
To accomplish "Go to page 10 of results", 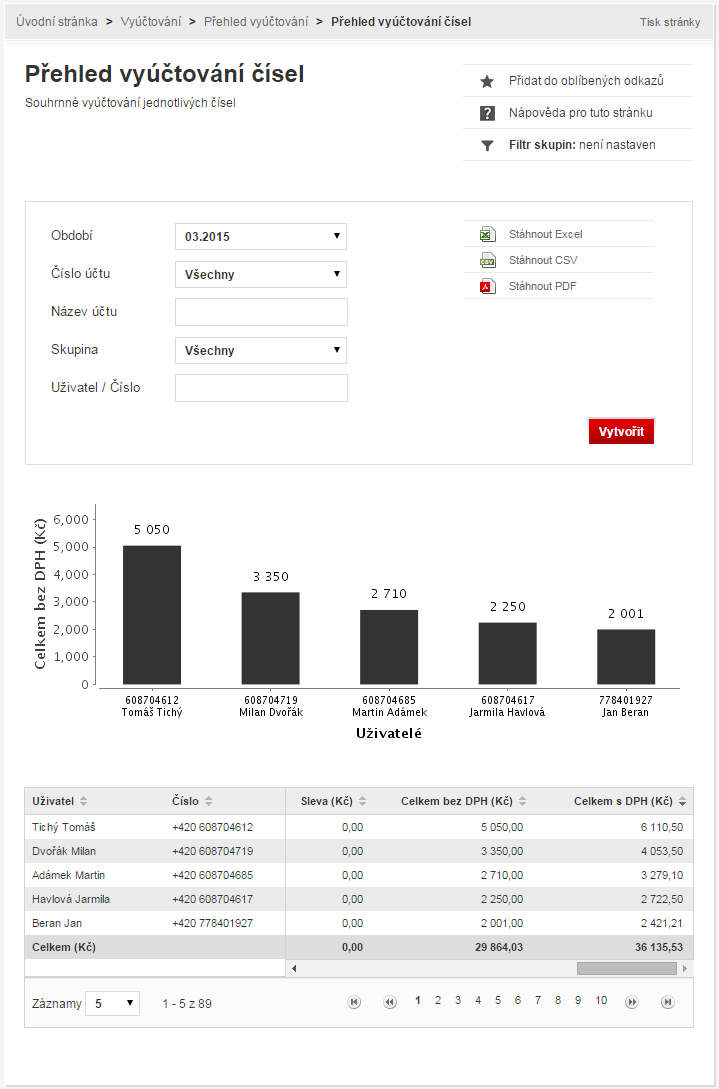I will tap(601, 1000).
